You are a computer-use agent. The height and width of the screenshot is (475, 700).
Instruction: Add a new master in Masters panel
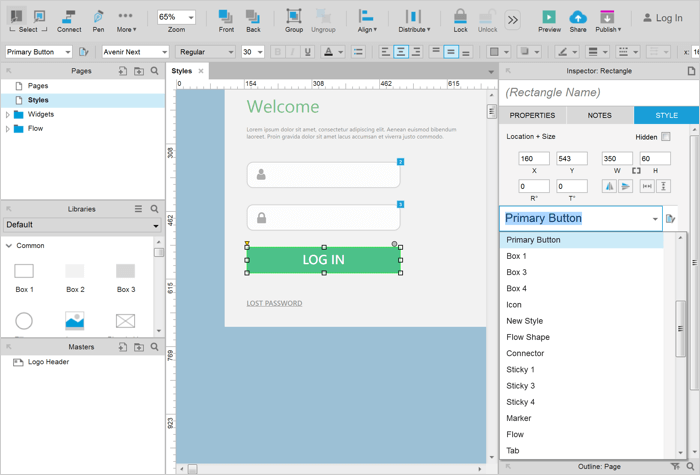point(123,347)
